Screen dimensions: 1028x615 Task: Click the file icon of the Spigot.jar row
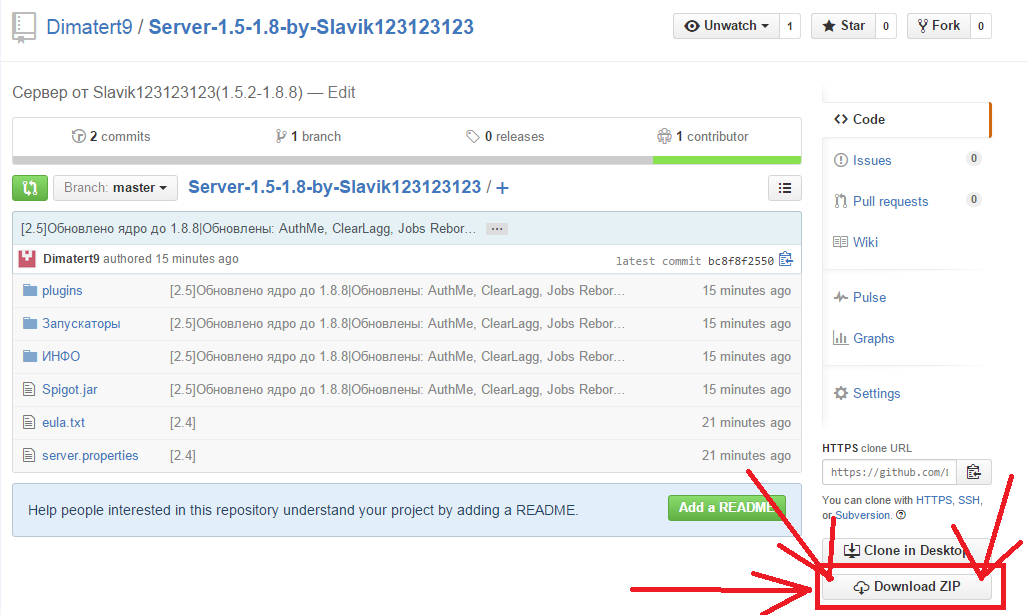[29, 389]
